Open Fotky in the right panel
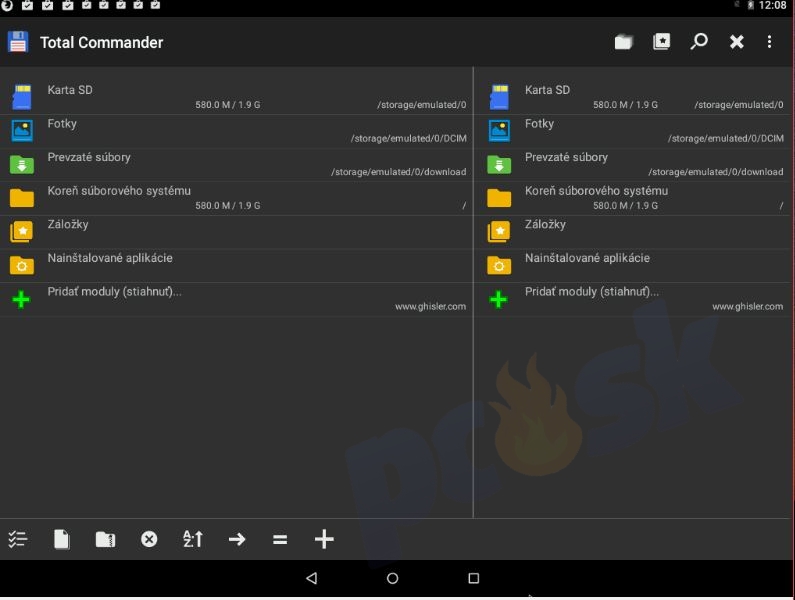 click(634, 131)
